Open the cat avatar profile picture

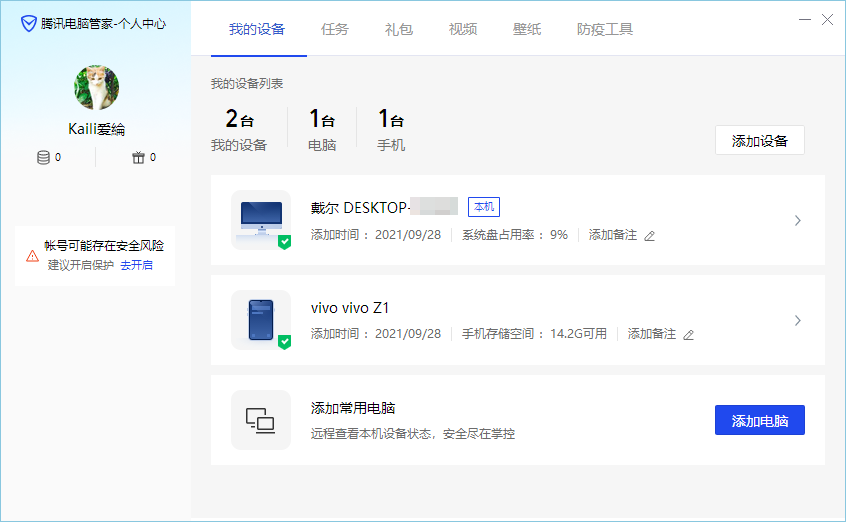click(97, 87)
